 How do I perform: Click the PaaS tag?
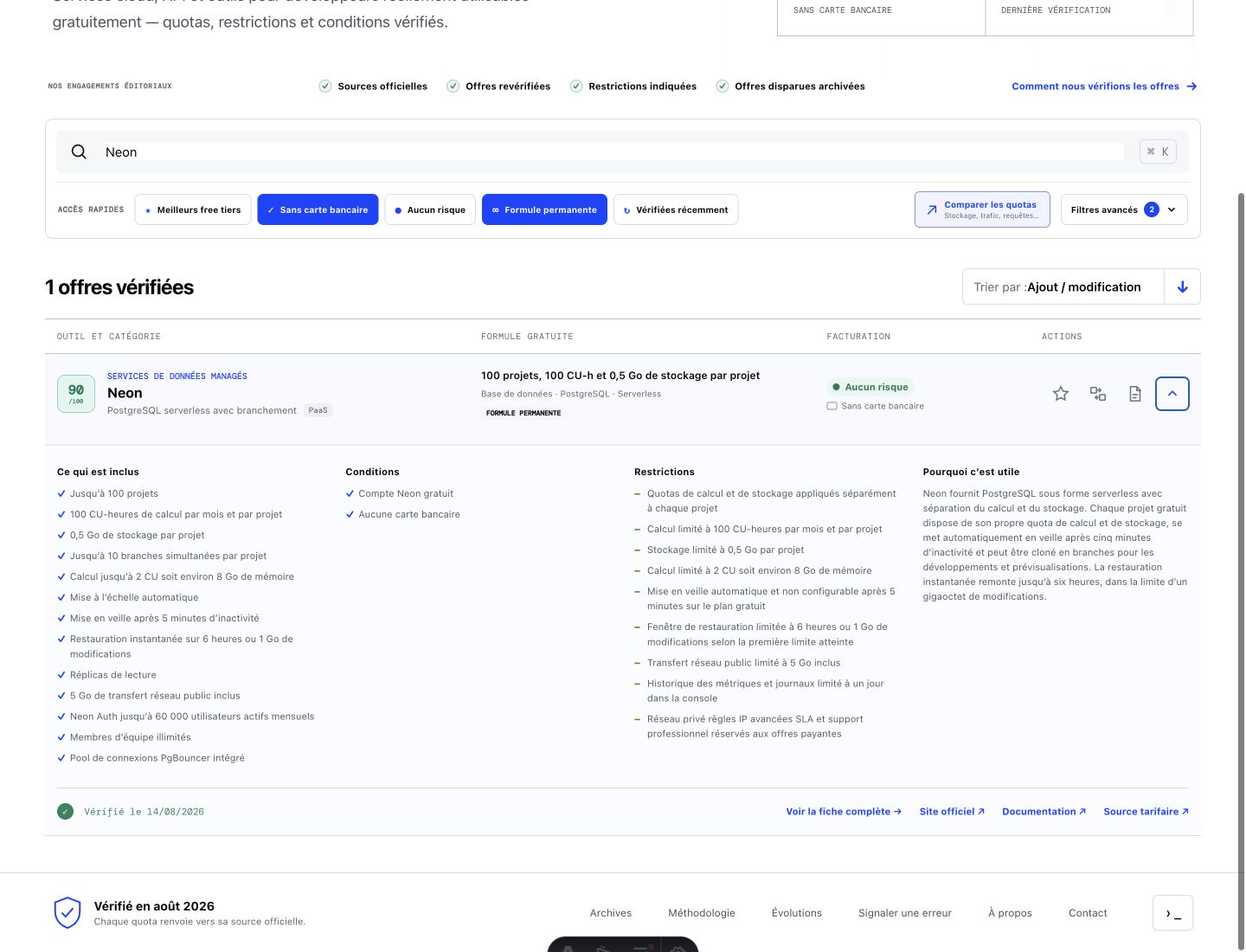[x=318, y=410]
